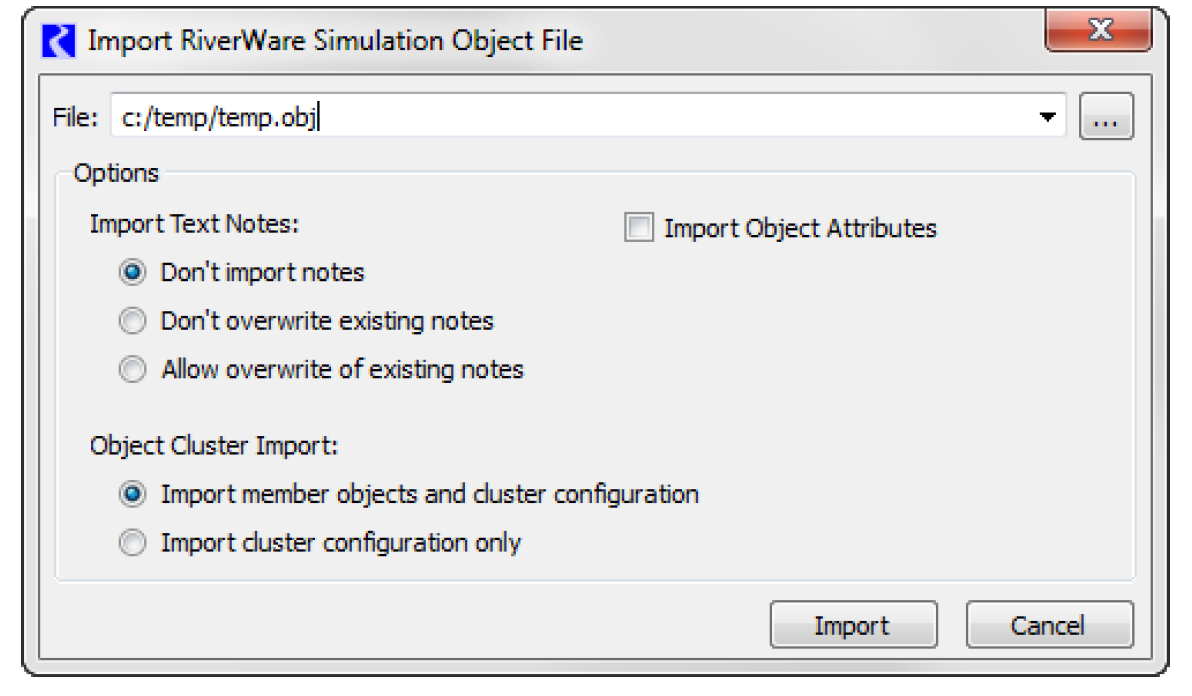Select the Don't import notes radio button
This screenshot has height=696, width=1192.
(x=132, y=272)
